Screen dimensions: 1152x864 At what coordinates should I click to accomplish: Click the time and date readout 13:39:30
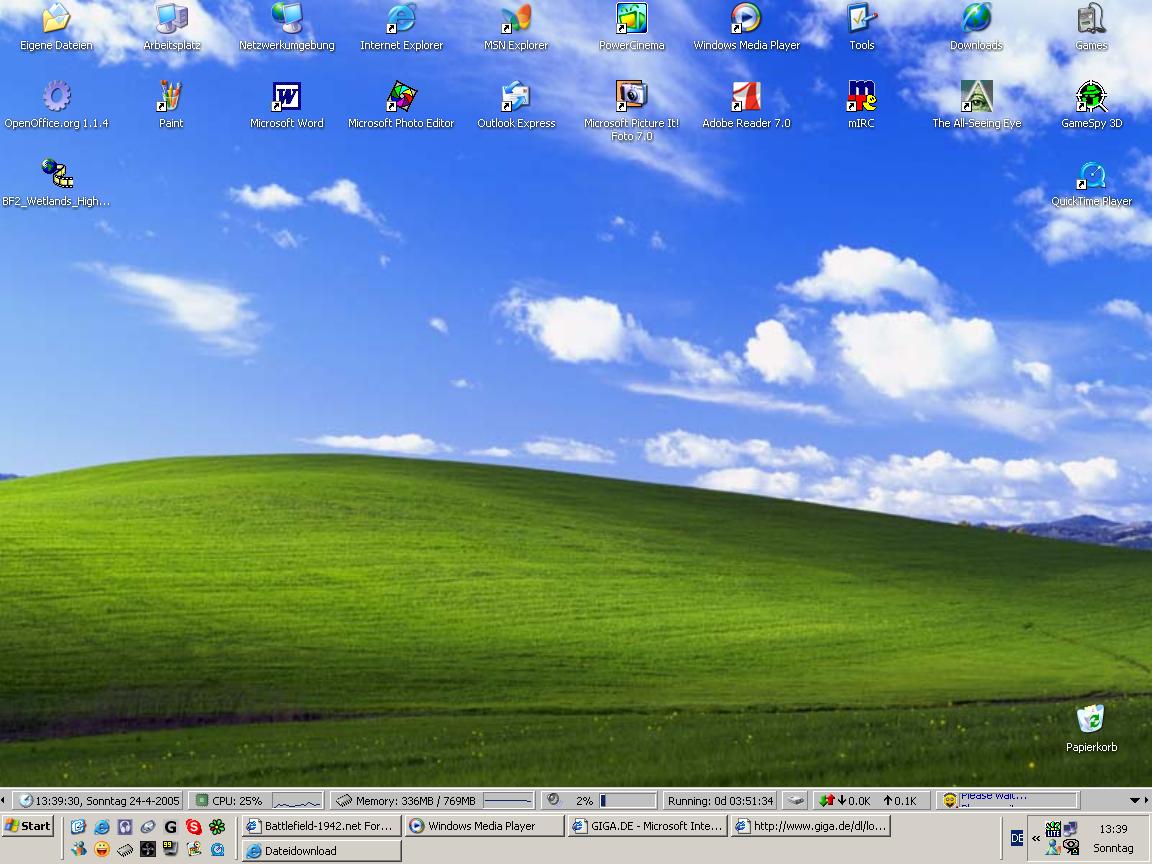98,801
